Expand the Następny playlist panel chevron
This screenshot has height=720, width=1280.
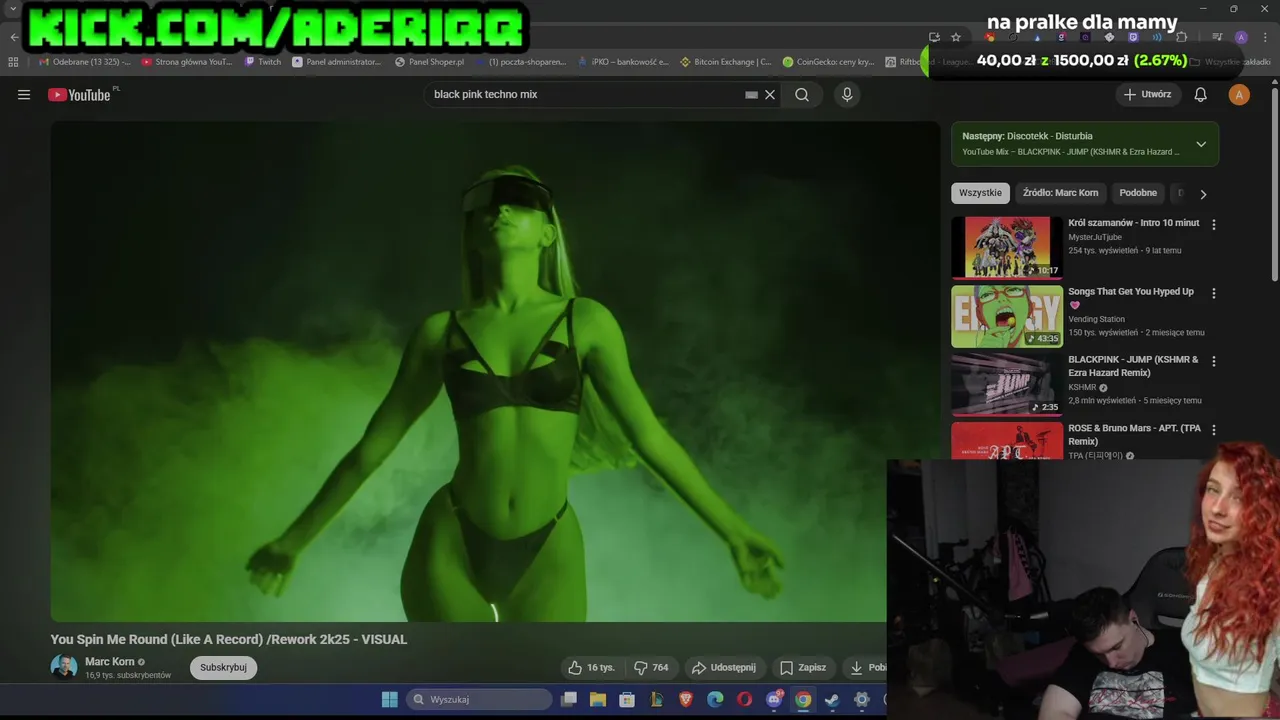1201,144
